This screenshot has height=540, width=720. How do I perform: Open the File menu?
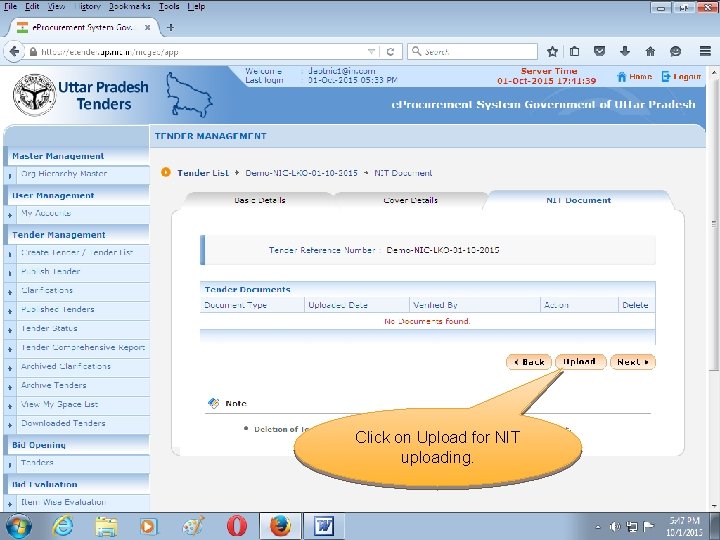coord(10,6)
